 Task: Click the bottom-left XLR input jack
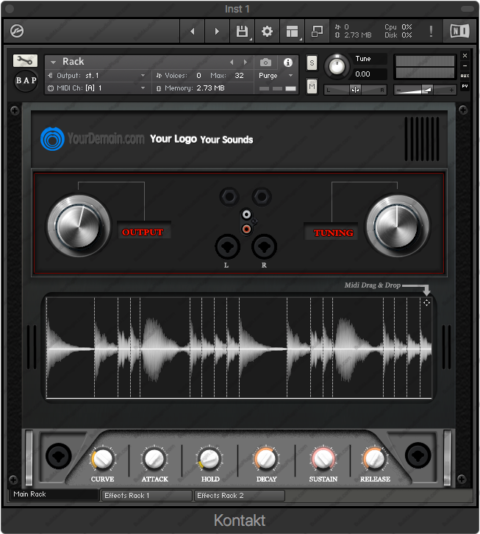click(58, 456)
